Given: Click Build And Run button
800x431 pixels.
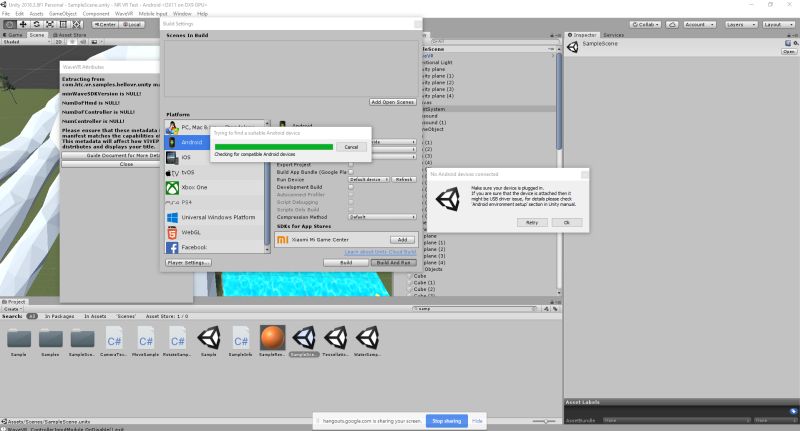Looking at the screenshot, I should [393, 263].
